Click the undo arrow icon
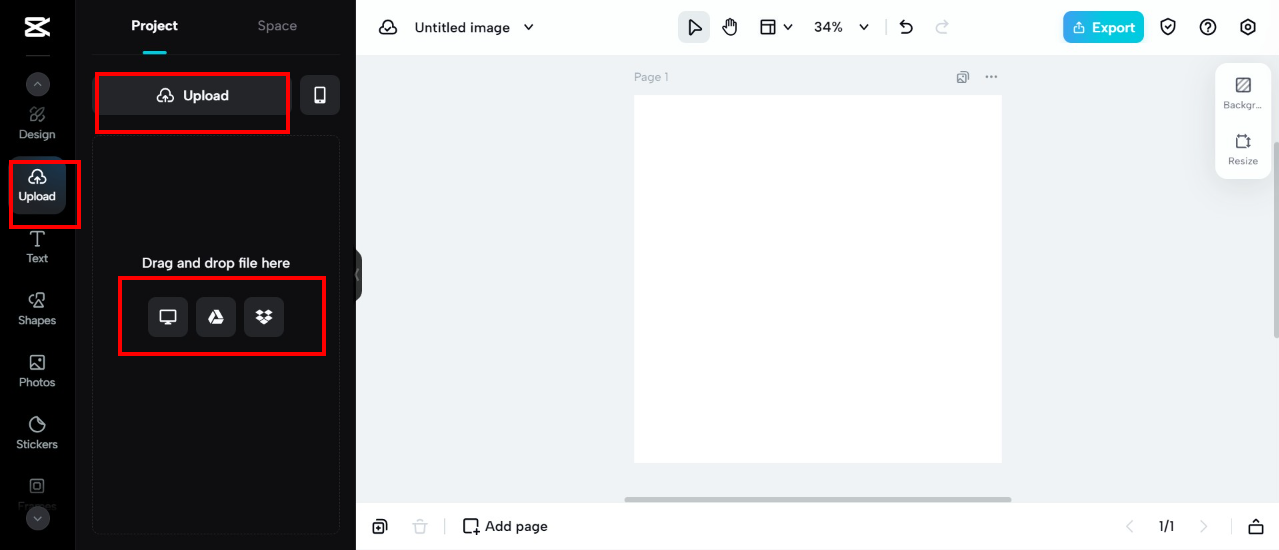Screen dimensions: 1279x550 pyautogui.click(x=906, y=27)
